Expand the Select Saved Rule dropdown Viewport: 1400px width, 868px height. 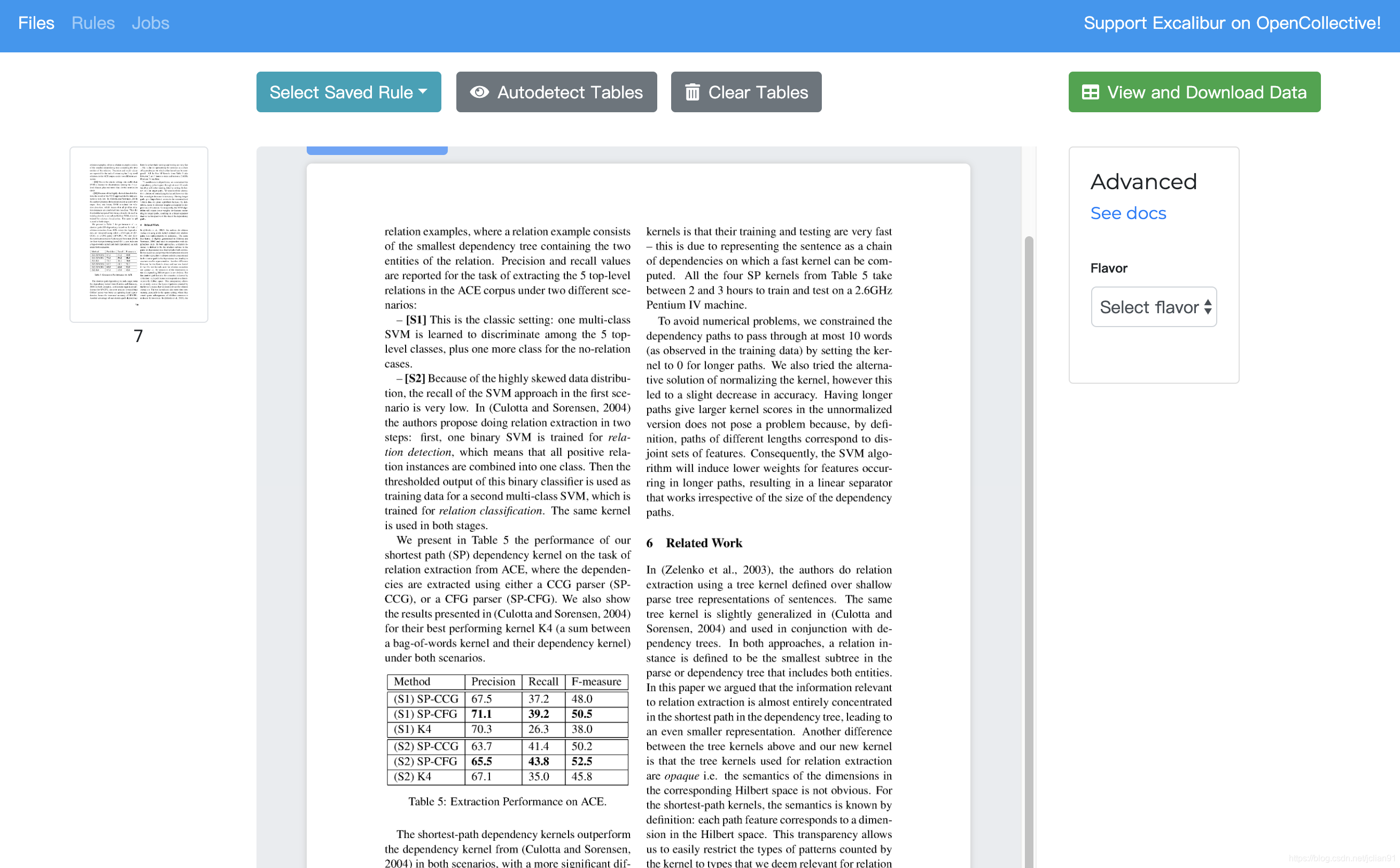coord(349,92)
